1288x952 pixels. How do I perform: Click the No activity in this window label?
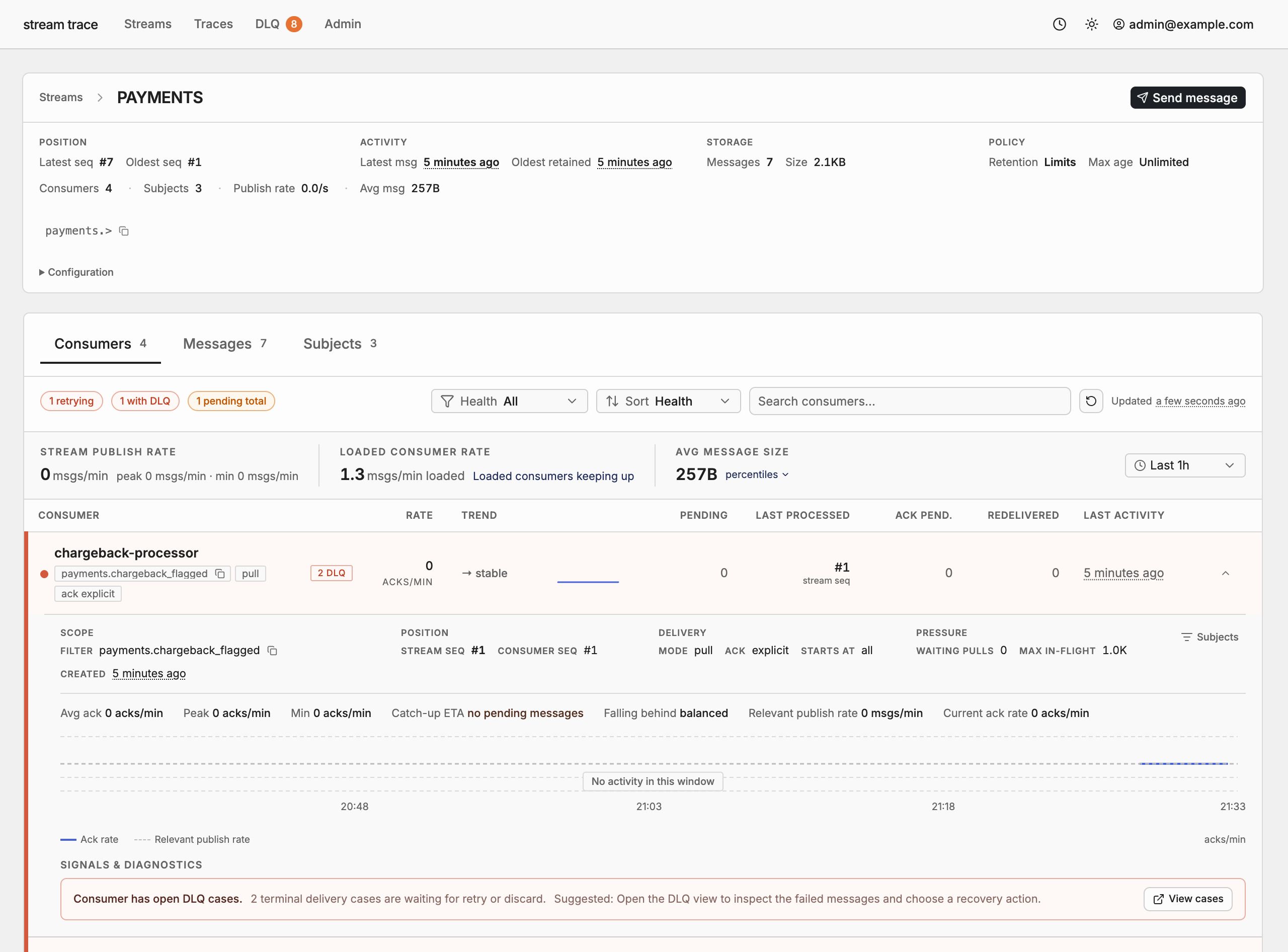coord(653,781)
